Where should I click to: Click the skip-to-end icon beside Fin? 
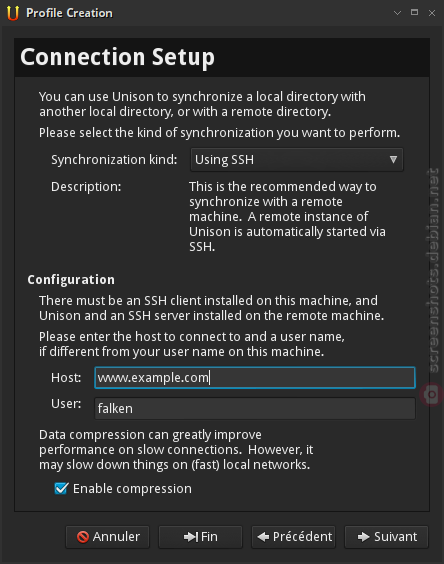(x=191, y=537)
